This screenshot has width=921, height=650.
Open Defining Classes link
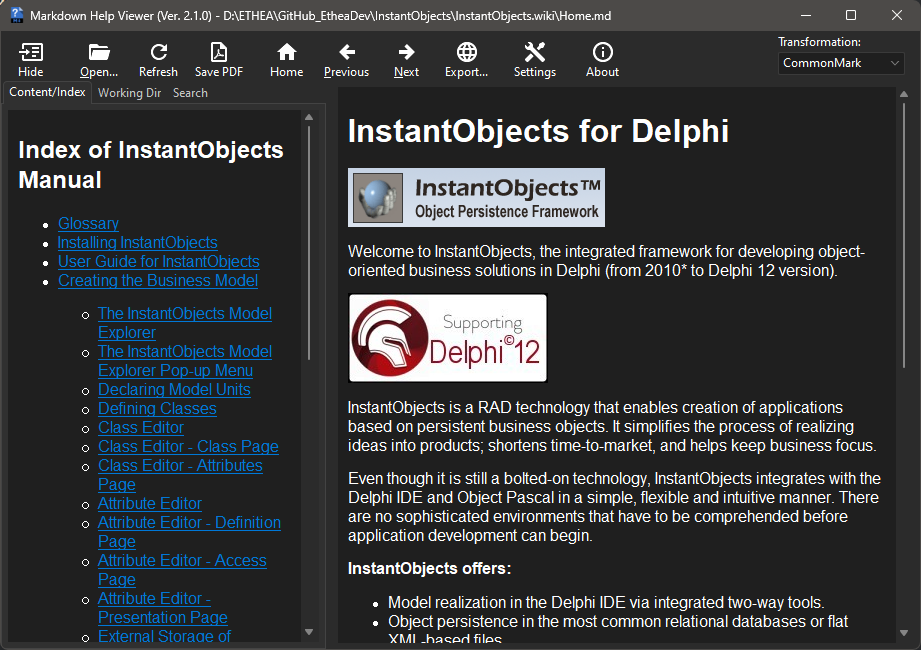coord(157,409)
